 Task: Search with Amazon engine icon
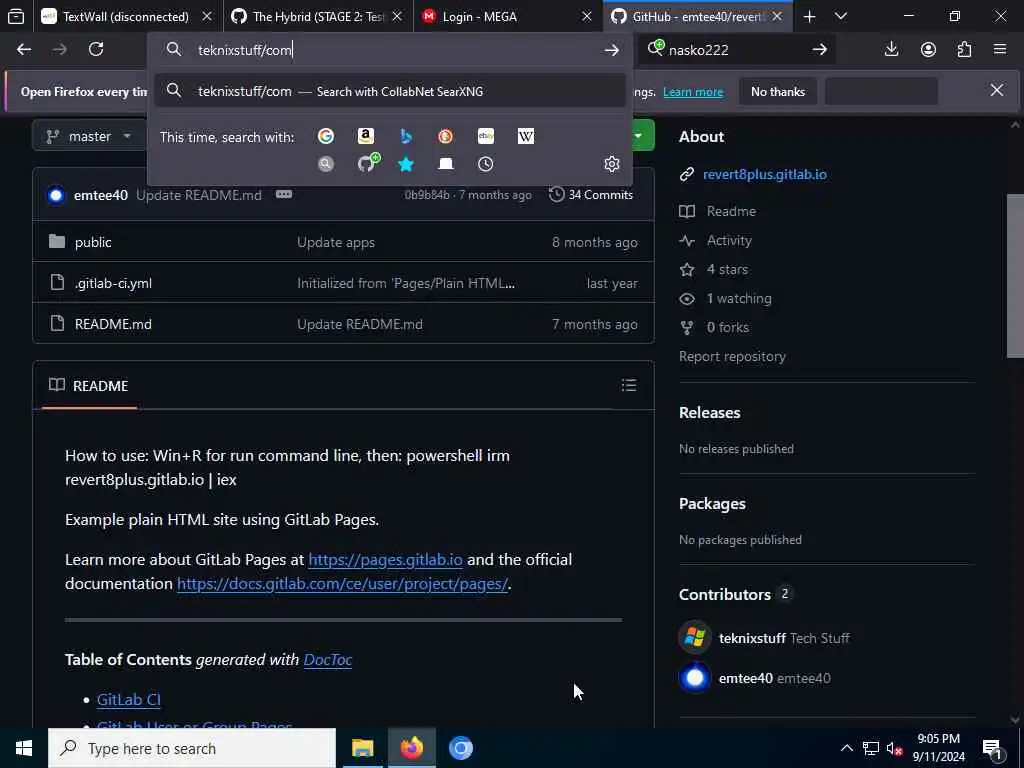(366, 136)
